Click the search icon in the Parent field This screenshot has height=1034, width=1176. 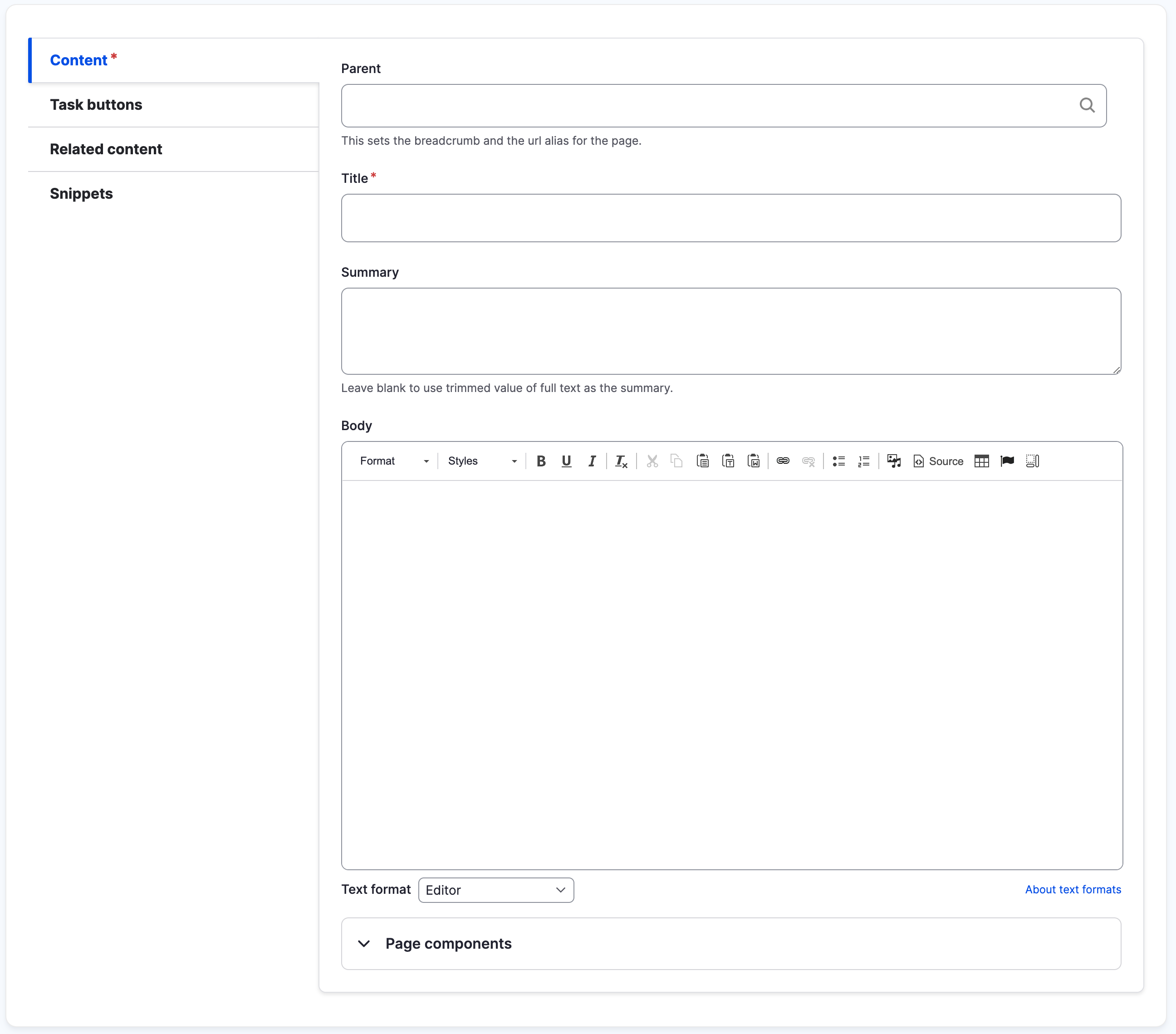click(x=1088, y=105)
